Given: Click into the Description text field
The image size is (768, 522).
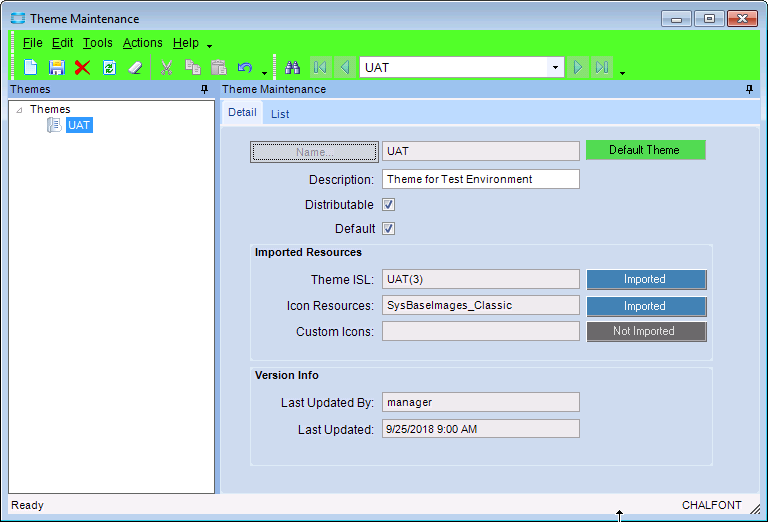Looking at the screenshot, I should click(480, 179).
